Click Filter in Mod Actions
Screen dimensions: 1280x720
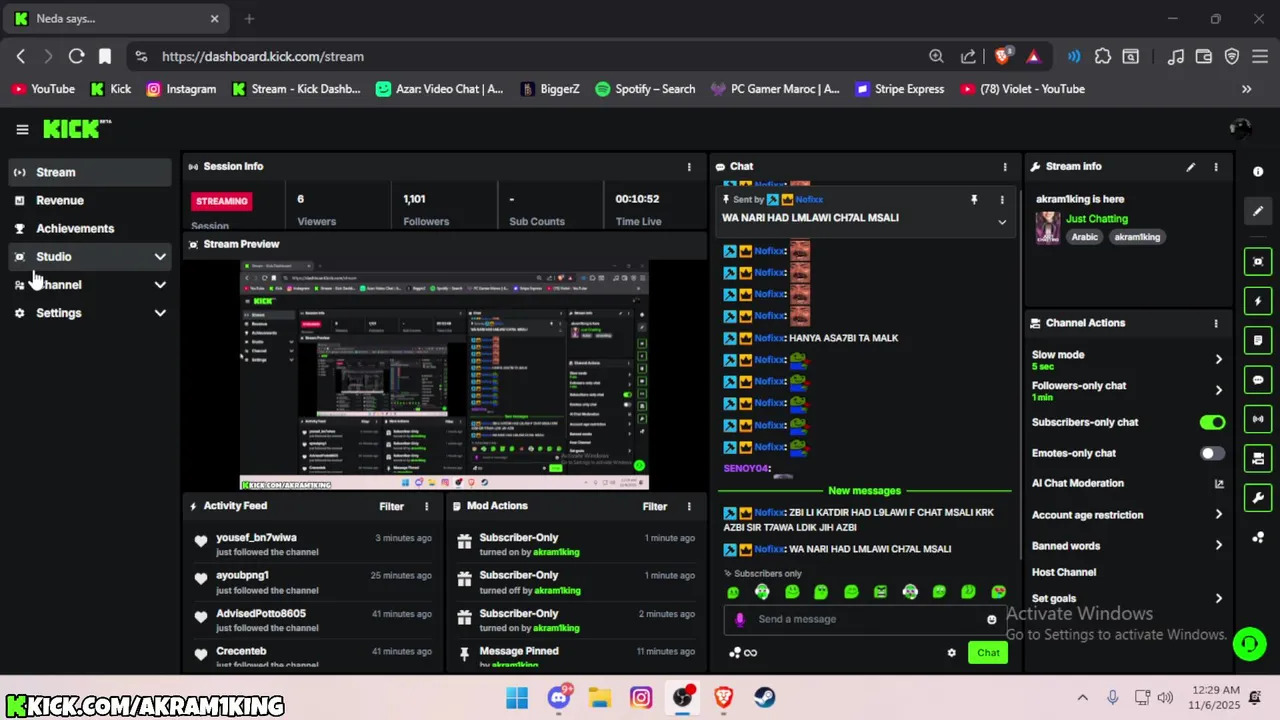(x=654, y=507)
